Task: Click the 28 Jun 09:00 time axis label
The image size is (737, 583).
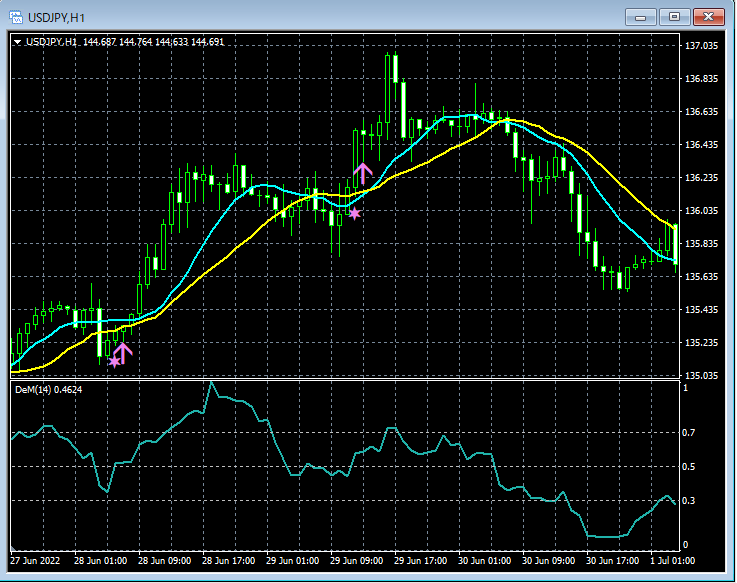Action: pyautogui.click(x=165, y=561)
